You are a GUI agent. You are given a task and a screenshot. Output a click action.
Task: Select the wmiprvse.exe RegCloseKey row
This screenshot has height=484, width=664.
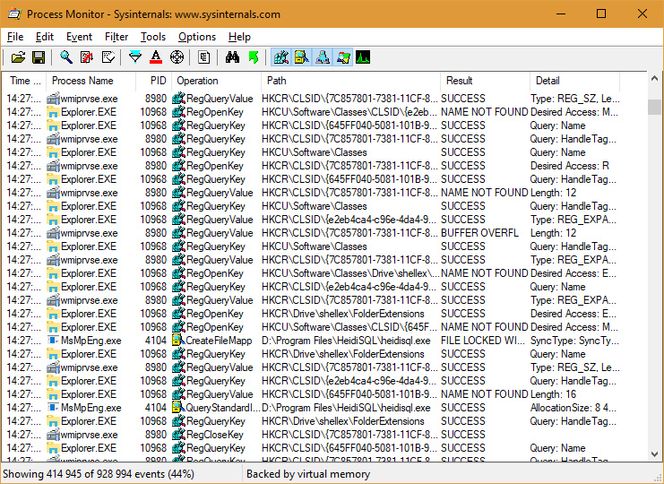pos(313,434)
